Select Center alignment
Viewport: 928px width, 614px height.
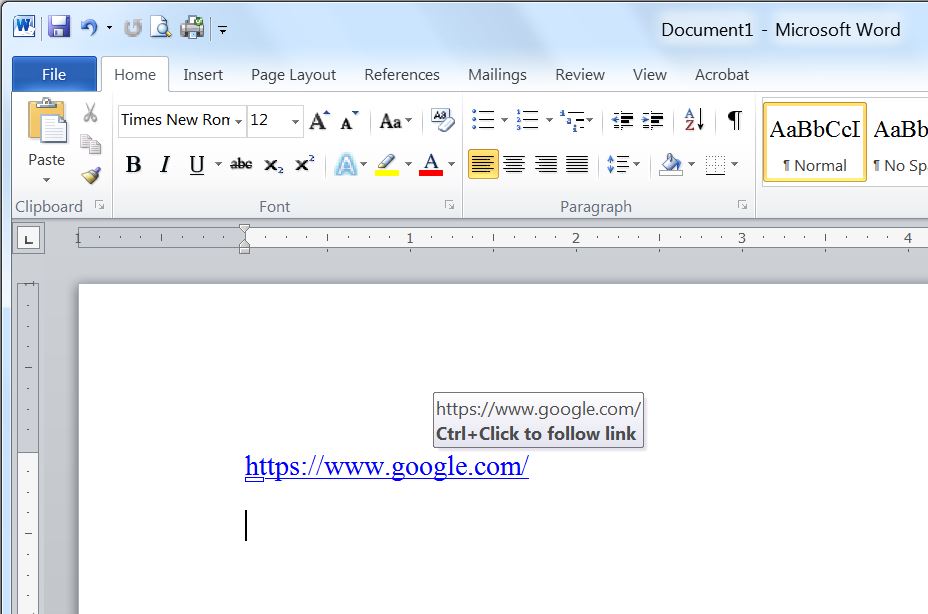click(x=514, y=164)
